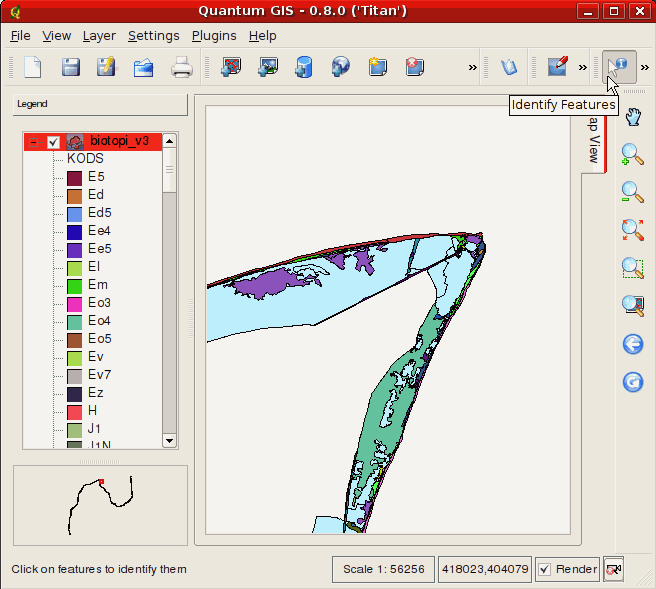Open the Settings menu
Image resolution: width=656 pixels, height=589 pixels.
[x=154, y=36]
